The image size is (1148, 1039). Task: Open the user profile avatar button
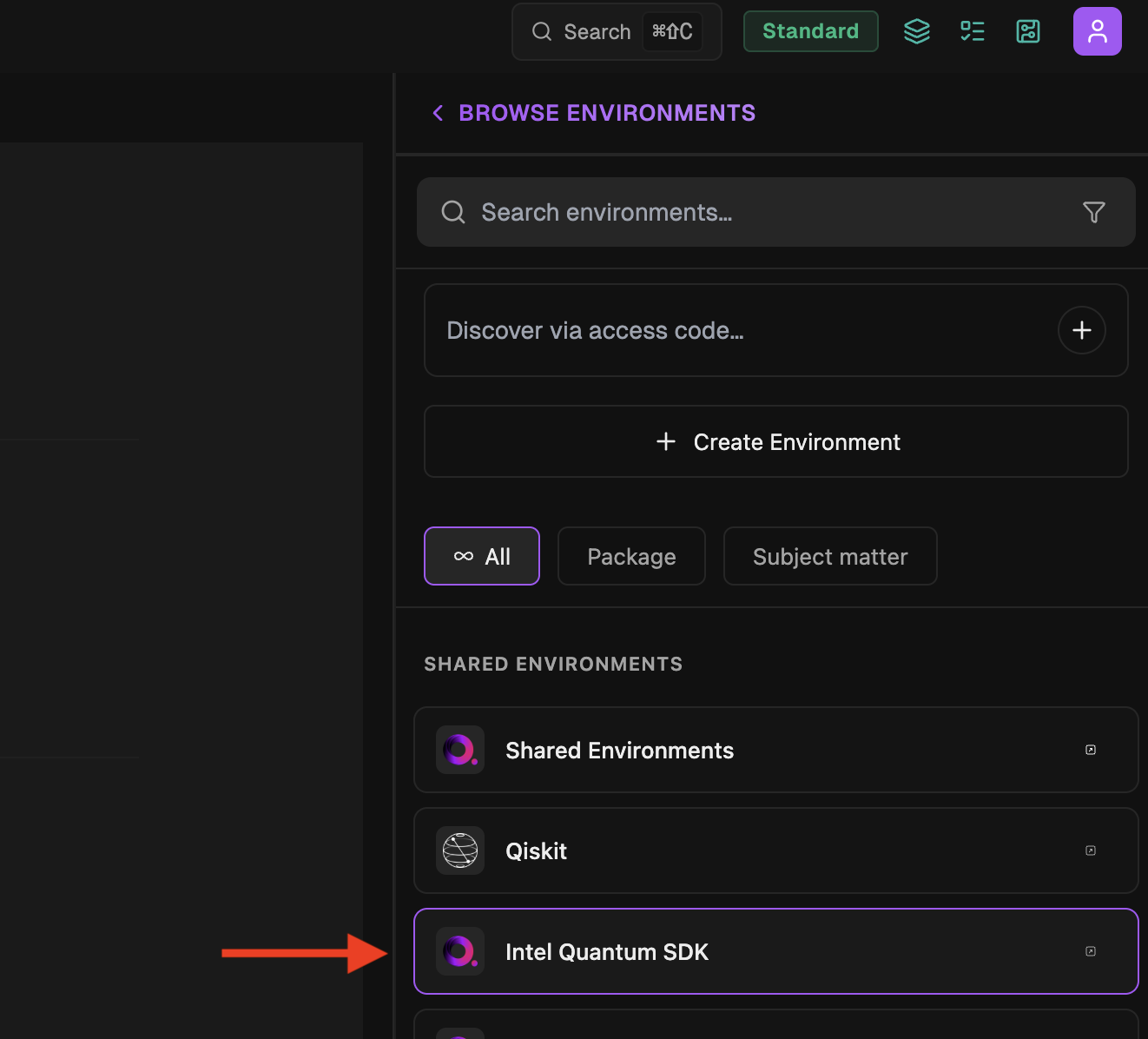1098,31
